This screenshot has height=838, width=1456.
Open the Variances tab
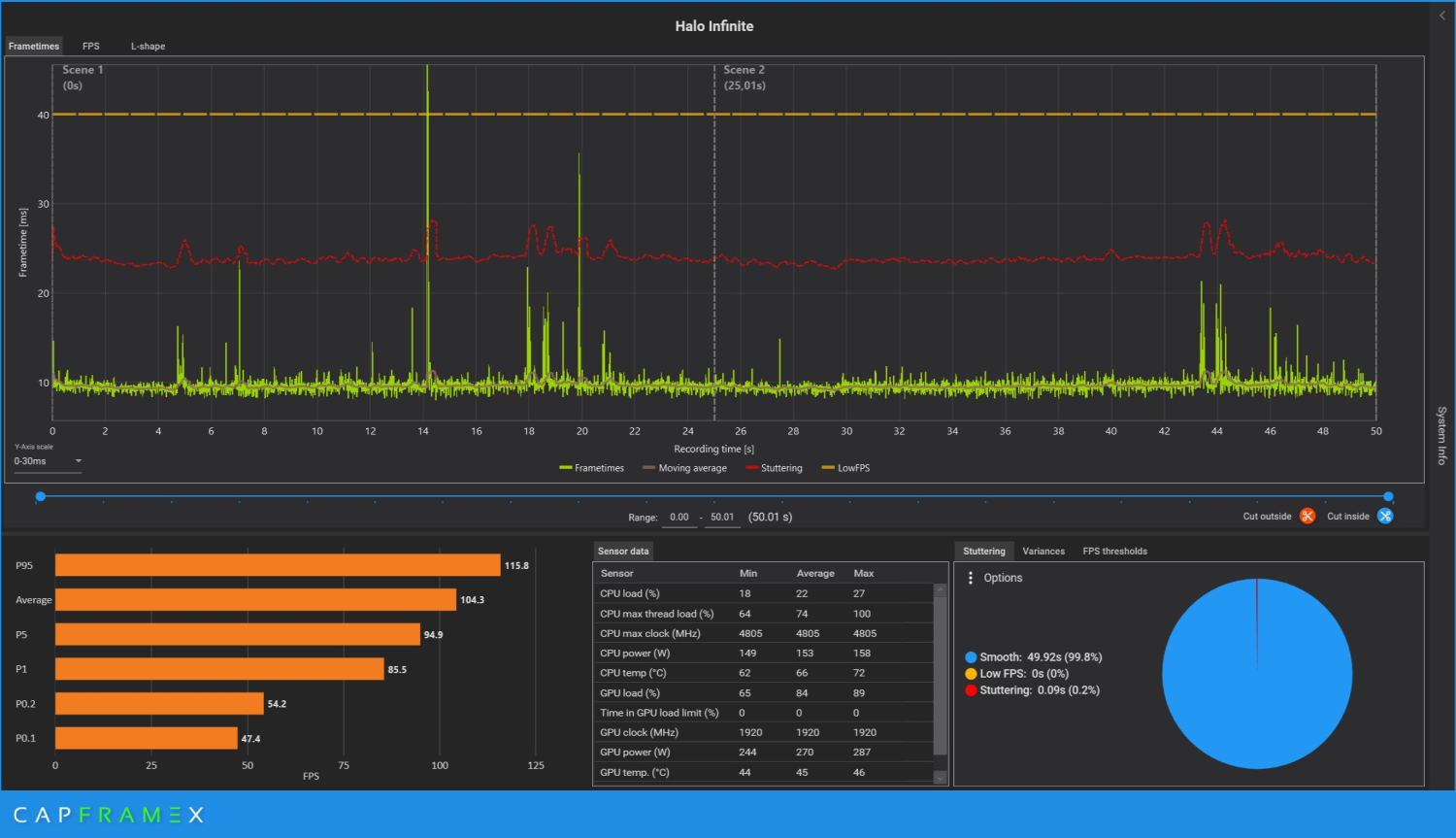1043,551
